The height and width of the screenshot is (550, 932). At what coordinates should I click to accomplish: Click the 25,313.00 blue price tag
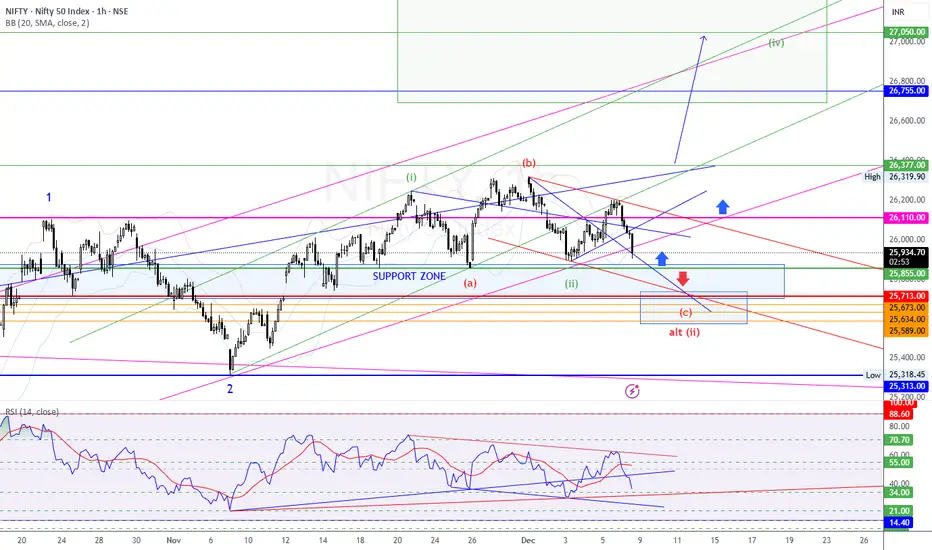tap(906, 386)
